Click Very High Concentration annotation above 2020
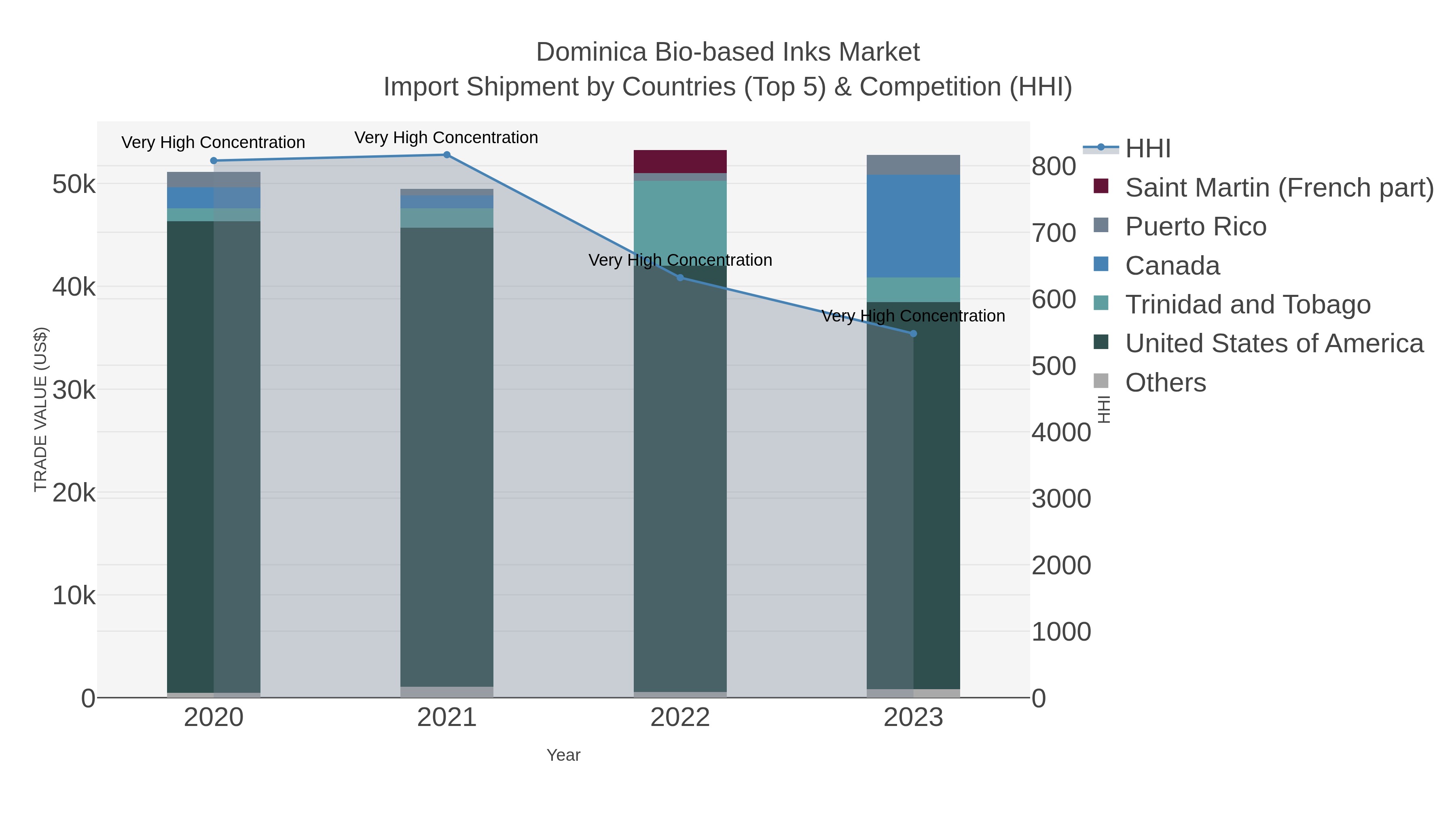 click(214, 142)
